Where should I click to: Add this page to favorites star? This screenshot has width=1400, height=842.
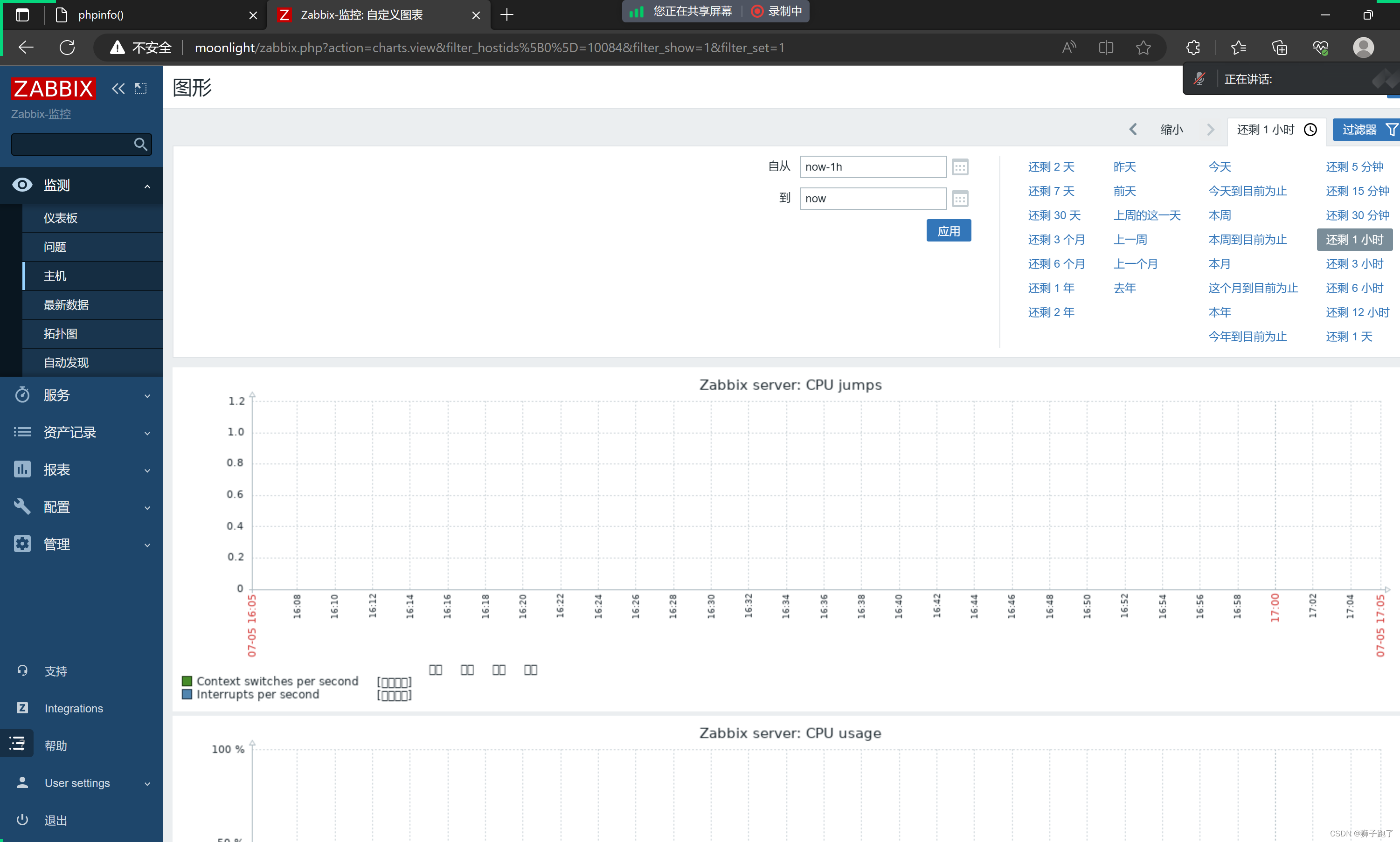1144,48
